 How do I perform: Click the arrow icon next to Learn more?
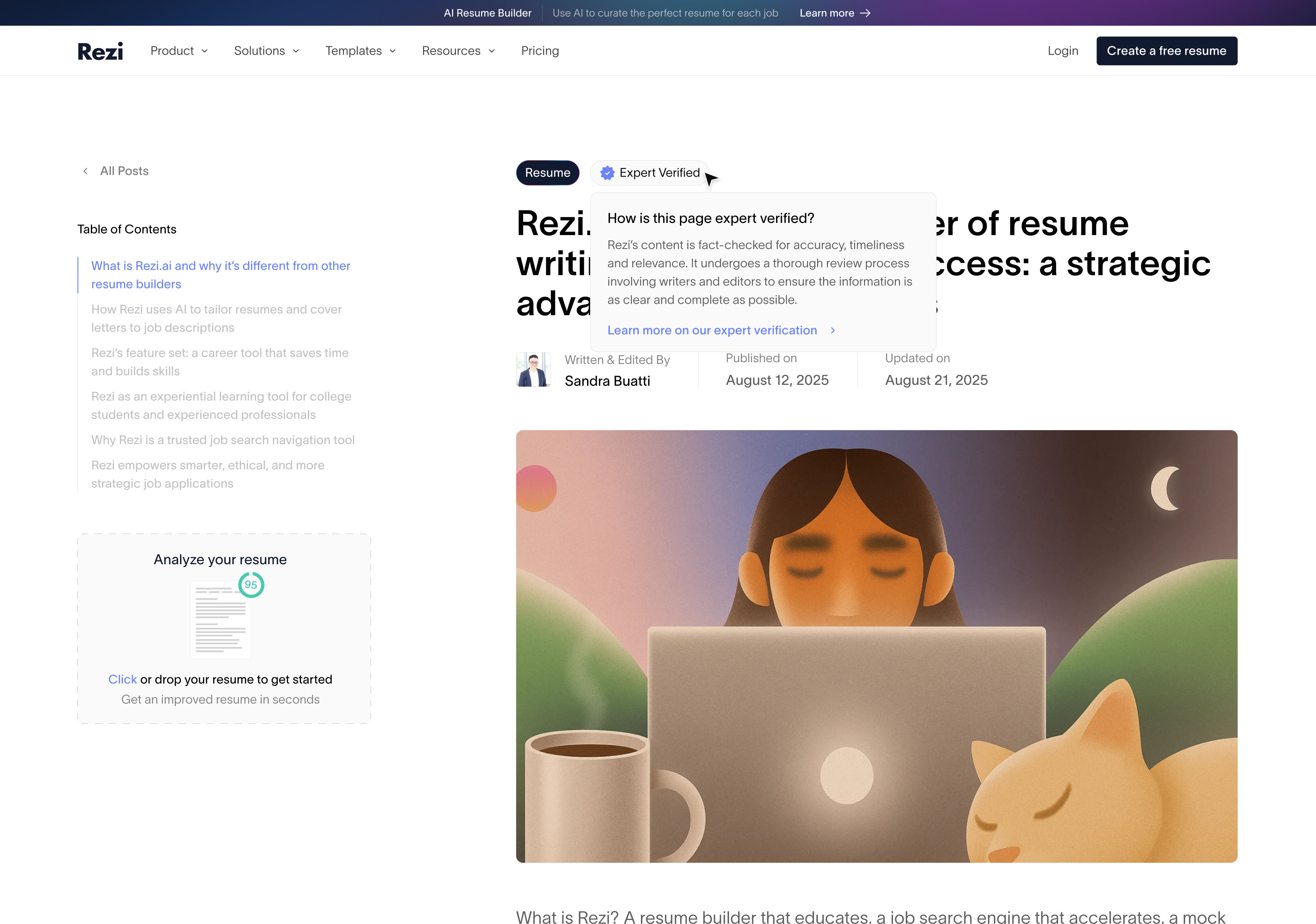coord(865,13)
